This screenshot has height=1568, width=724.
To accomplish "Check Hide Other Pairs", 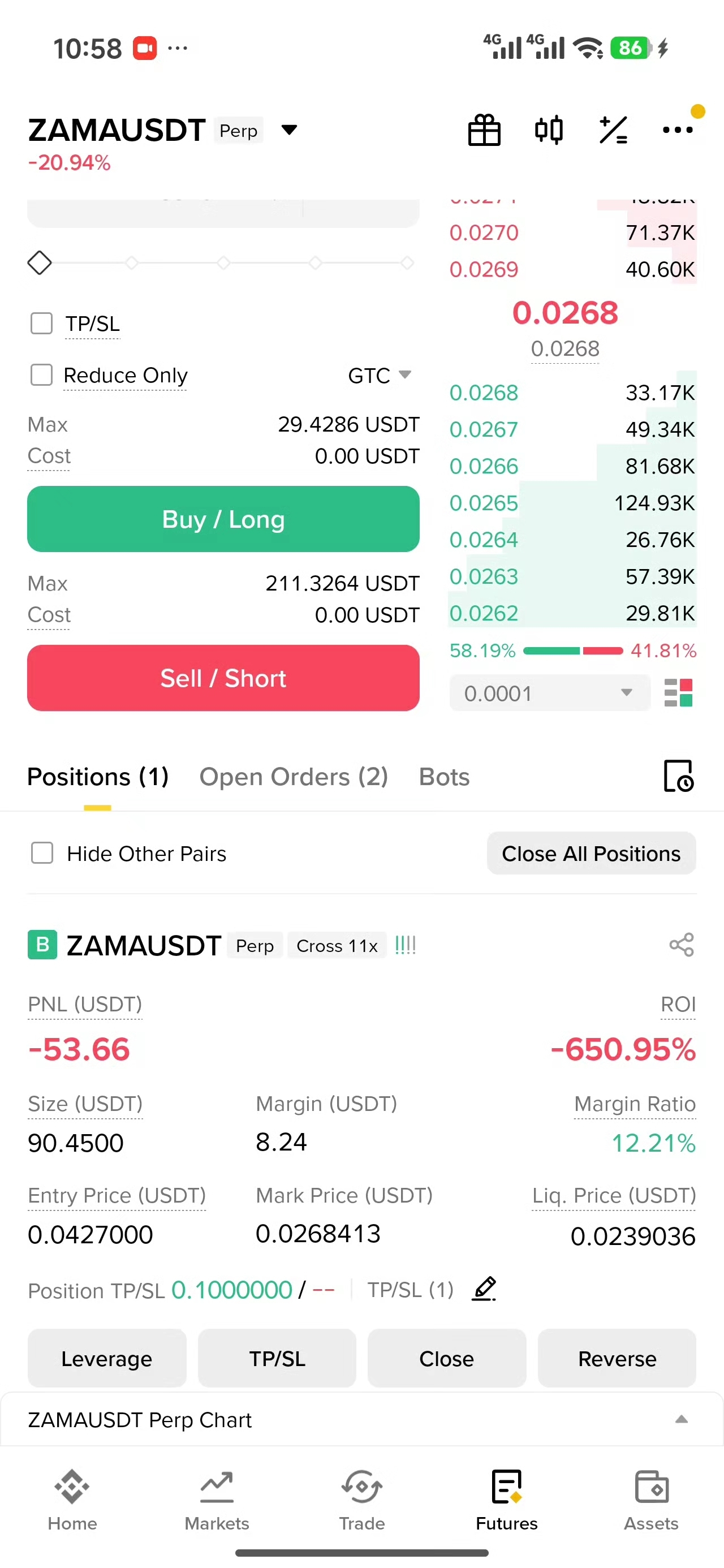I will pos(42,853).
